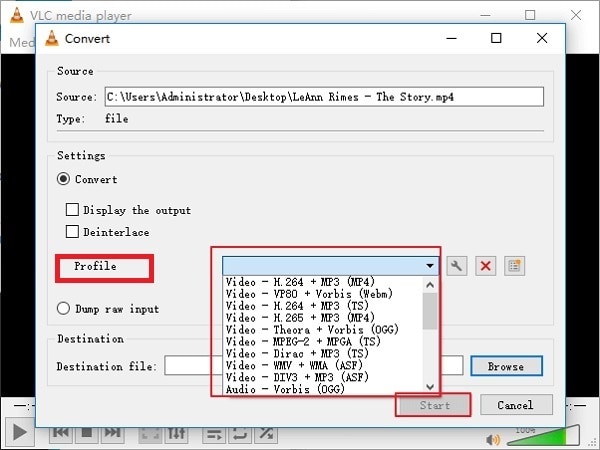Click the profile list scrollbar thumb

[430, 311]
